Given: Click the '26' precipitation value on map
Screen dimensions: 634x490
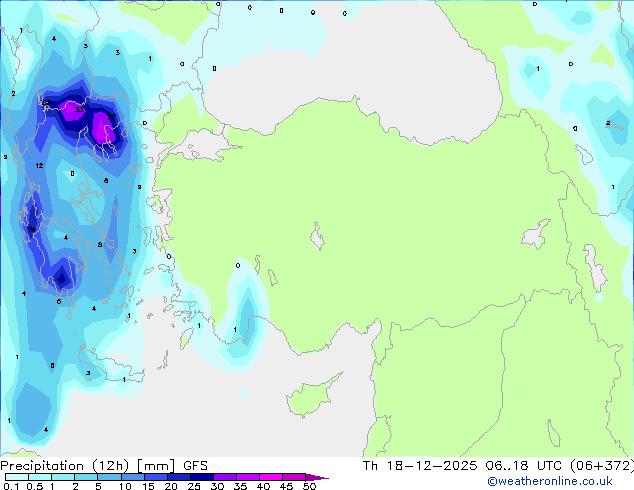Looking at the screenshot, I should (x=31, y=230).
